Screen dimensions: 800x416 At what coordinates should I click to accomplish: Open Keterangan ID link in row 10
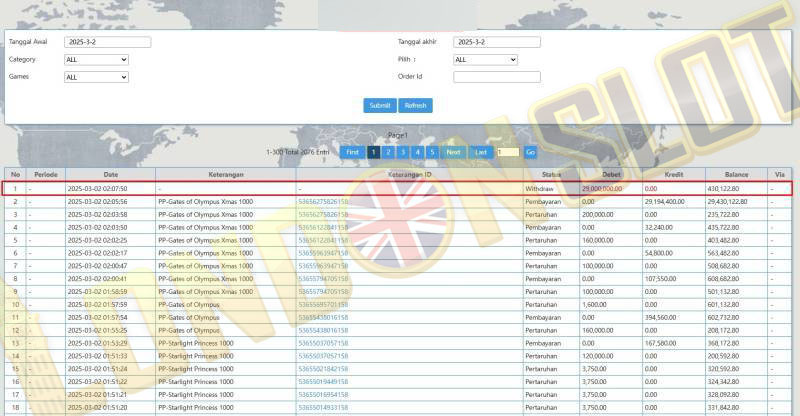(x=323, y=305)
